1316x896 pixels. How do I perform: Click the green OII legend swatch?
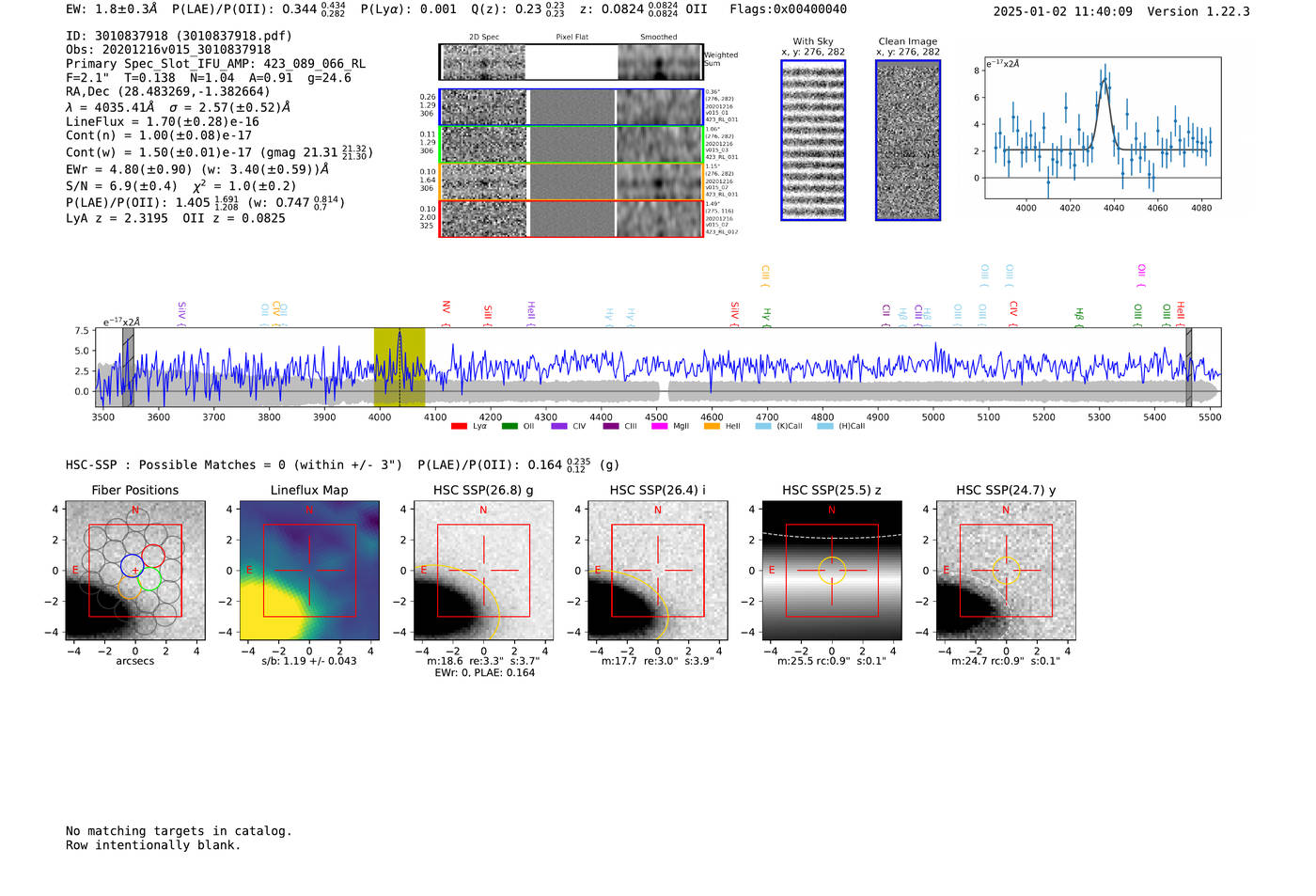click(x=509, y=426)
